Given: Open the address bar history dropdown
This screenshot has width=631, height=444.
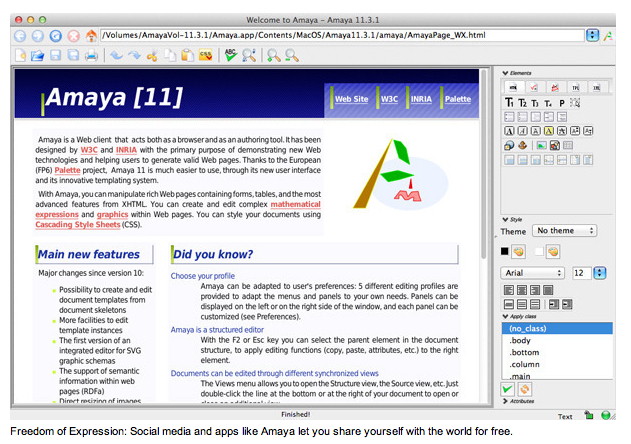Looking at the screenshot, I should click(x=592, y=35).
